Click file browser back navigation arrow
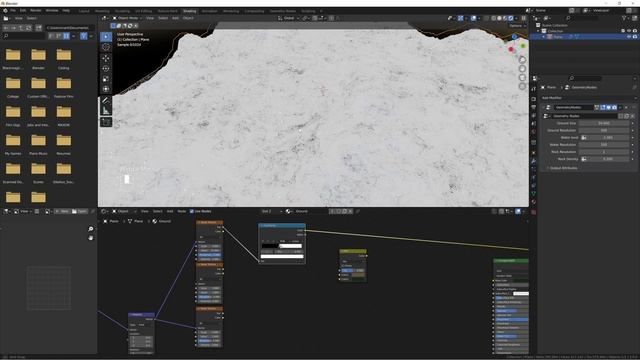The image size is (640, 360). point(6,28)
